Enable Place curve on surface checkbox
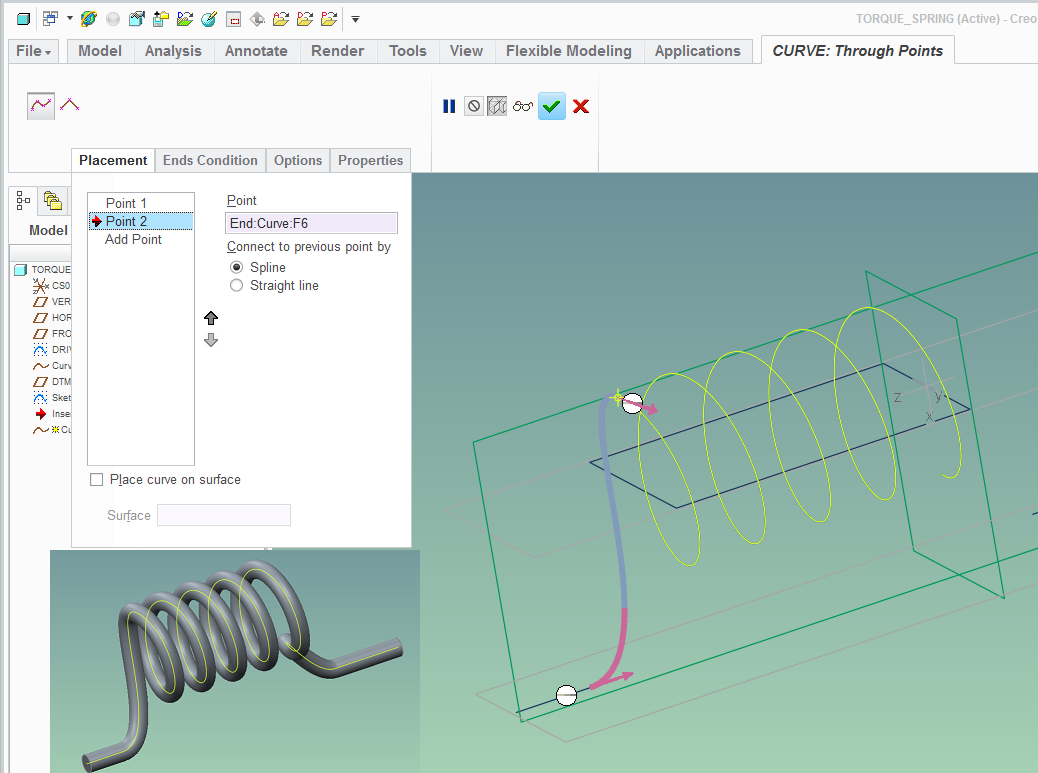This screenshot has height=773, width=1038. coord(97,480)
